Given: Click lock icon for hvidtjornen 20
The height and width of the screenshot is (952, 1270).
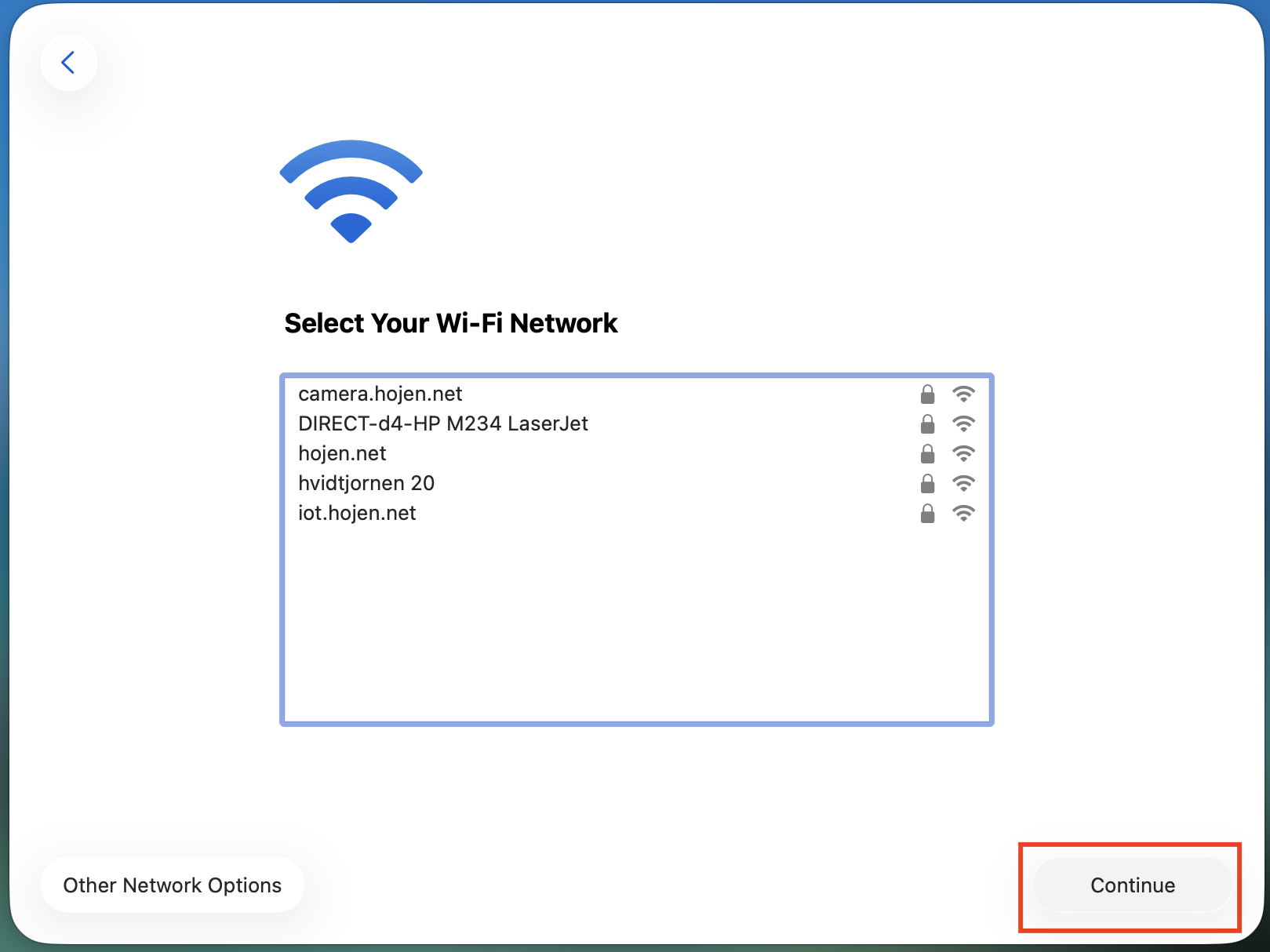Looking at the screenshot, I should (927, 483).
